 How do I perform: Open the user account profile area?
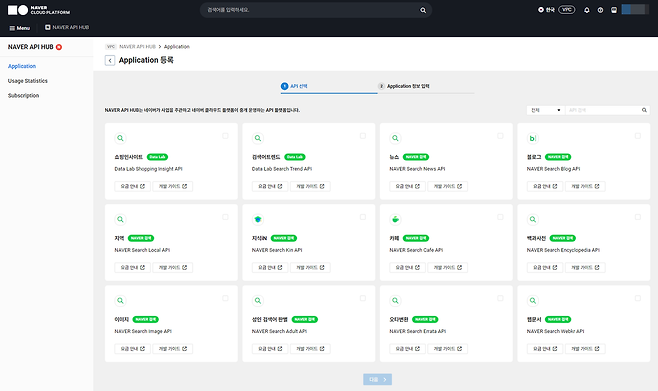coord(635,10)
